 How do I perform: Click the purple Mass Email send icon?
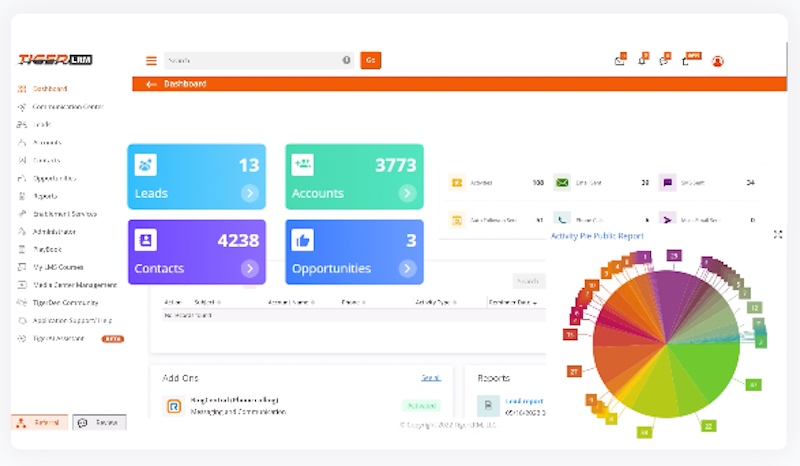[667, 219]
